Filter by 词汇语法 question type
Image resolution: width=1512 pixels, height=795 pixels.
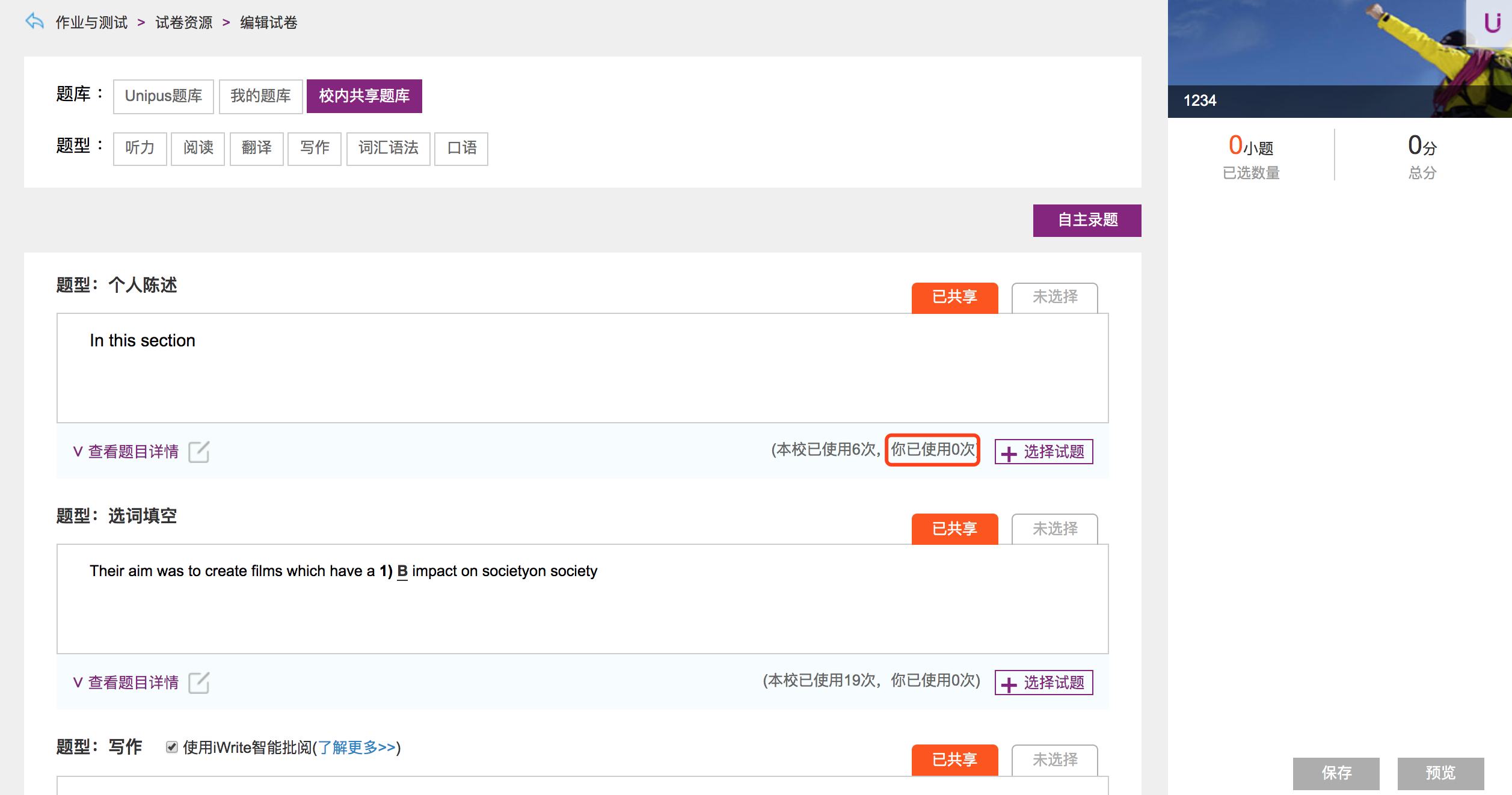(x=388, y=148)
